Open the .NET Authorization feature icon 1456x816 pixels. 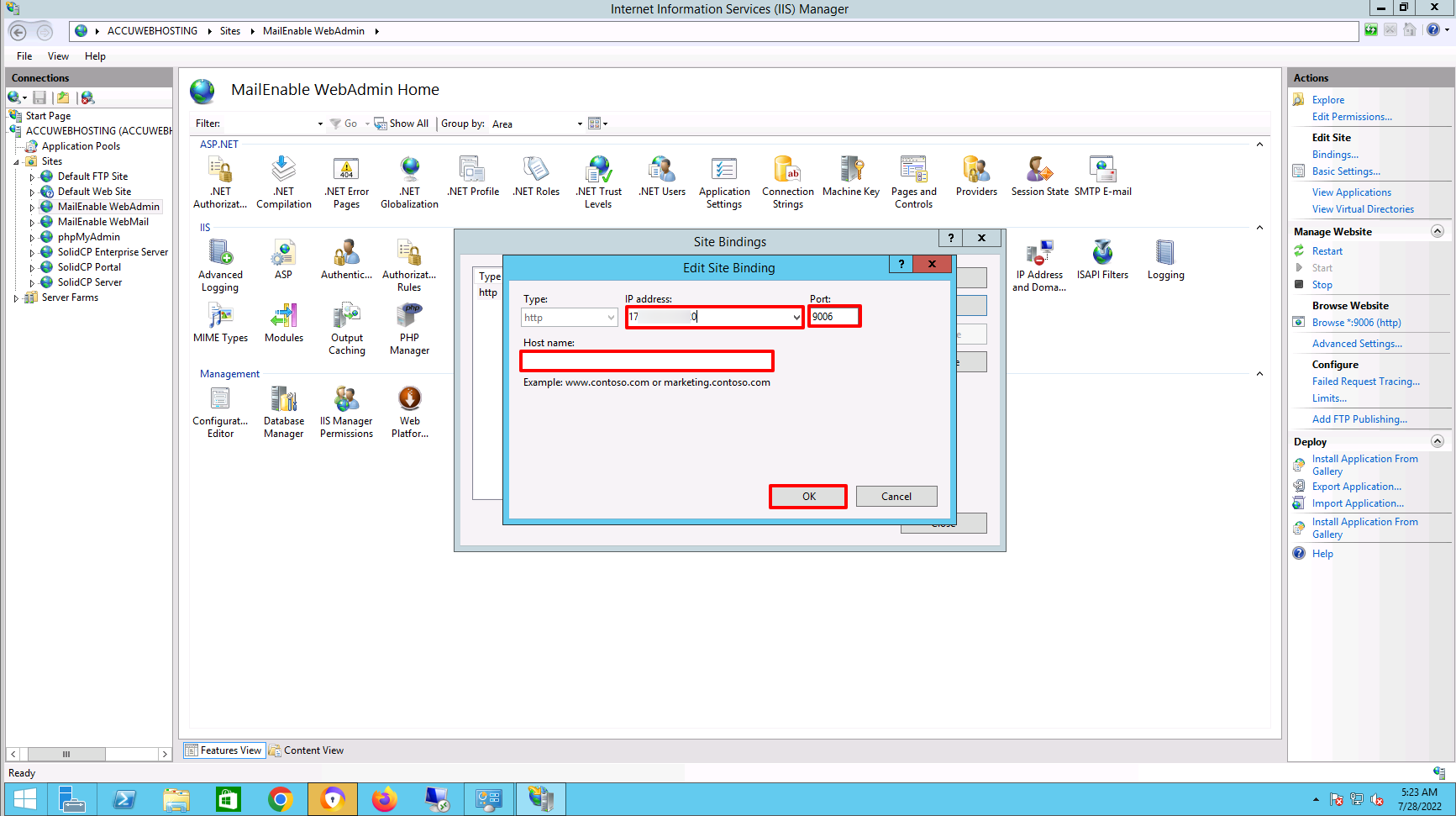pyautogui.click(x=220, y=182)
